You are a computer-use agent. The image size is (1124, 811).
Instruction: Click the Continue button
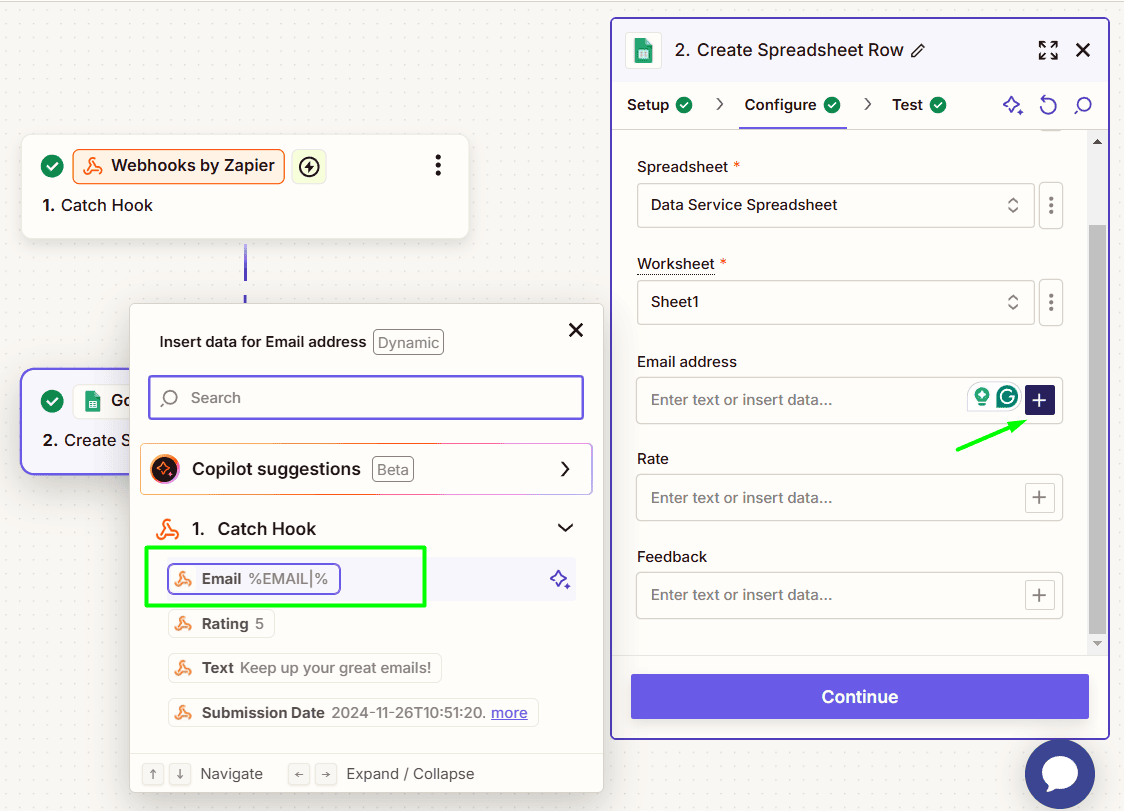pyautogui.click(x=859, y=696)
